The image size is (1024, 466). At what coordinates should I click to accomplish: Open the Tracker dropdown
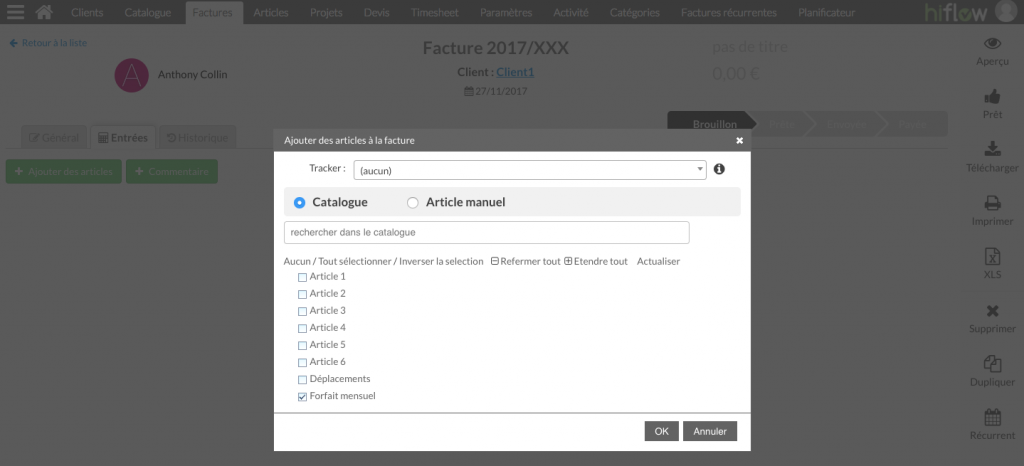[x=530, y=170]
